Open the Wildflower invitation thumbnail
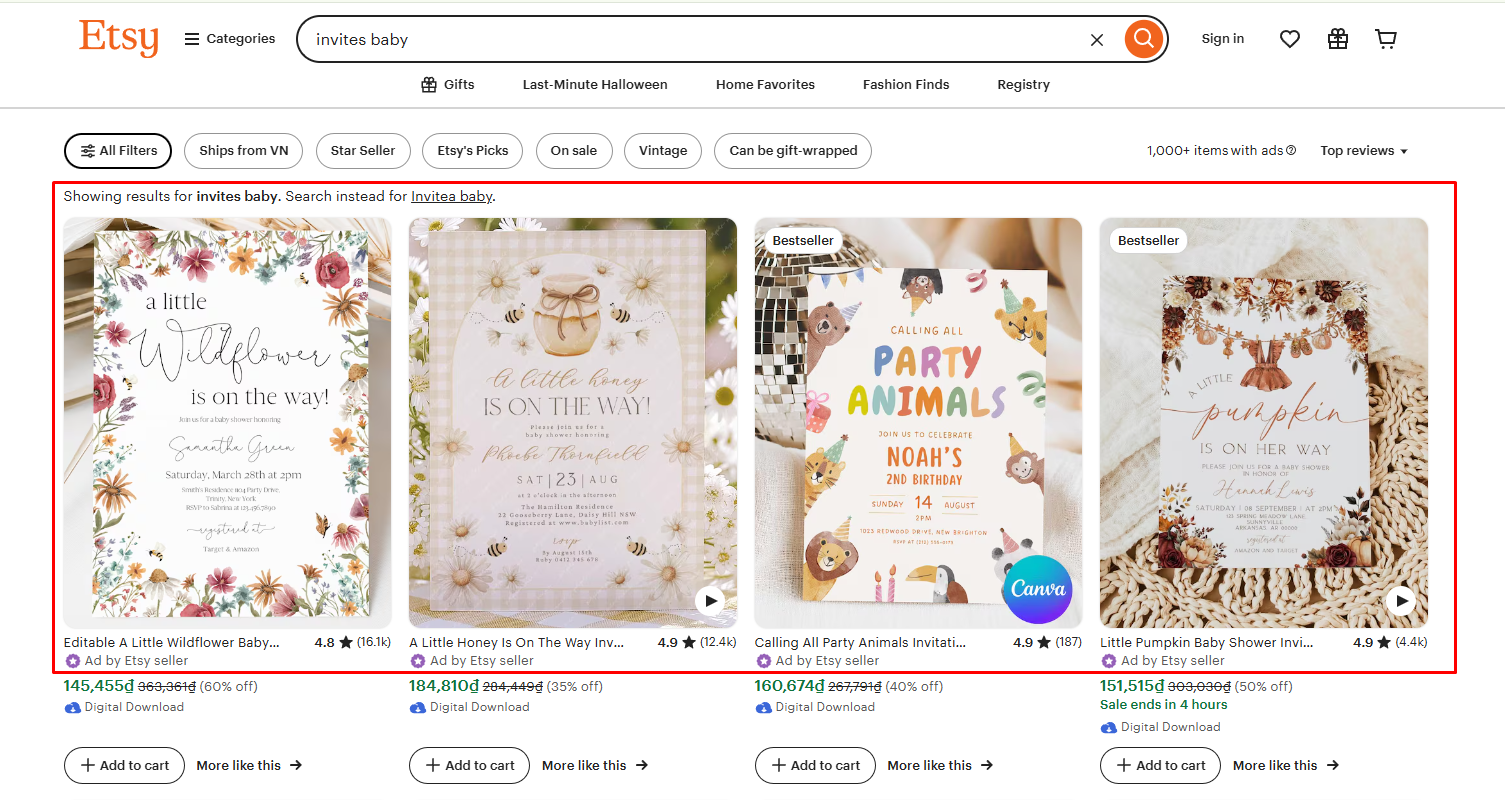 click(x=228, y=423)
